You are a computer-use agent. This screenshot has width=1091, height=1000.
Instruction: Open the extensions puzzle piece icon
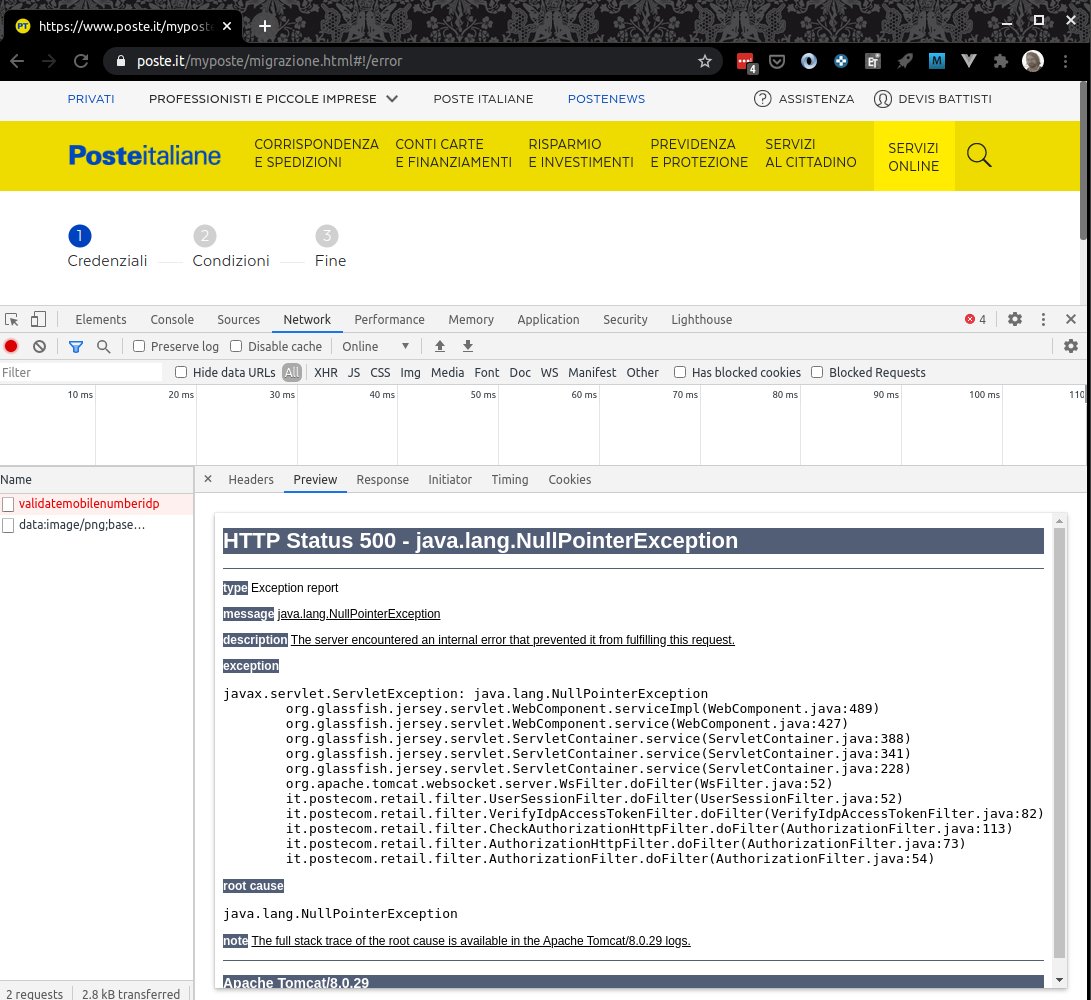click(x=1001, y=61)
